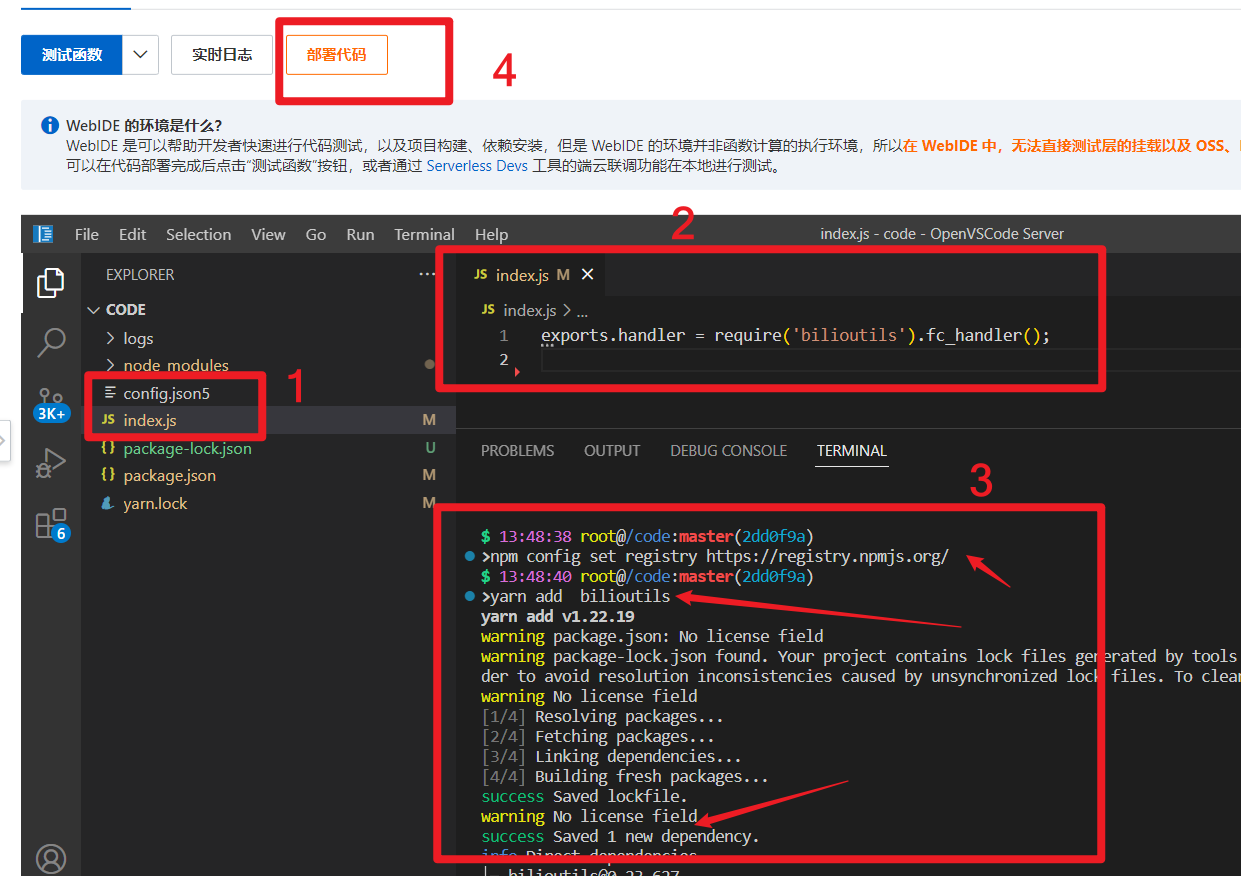Expand the logs folder
Screen dimensions: 1241x876
pyautogui.click(x=111, y=338)
